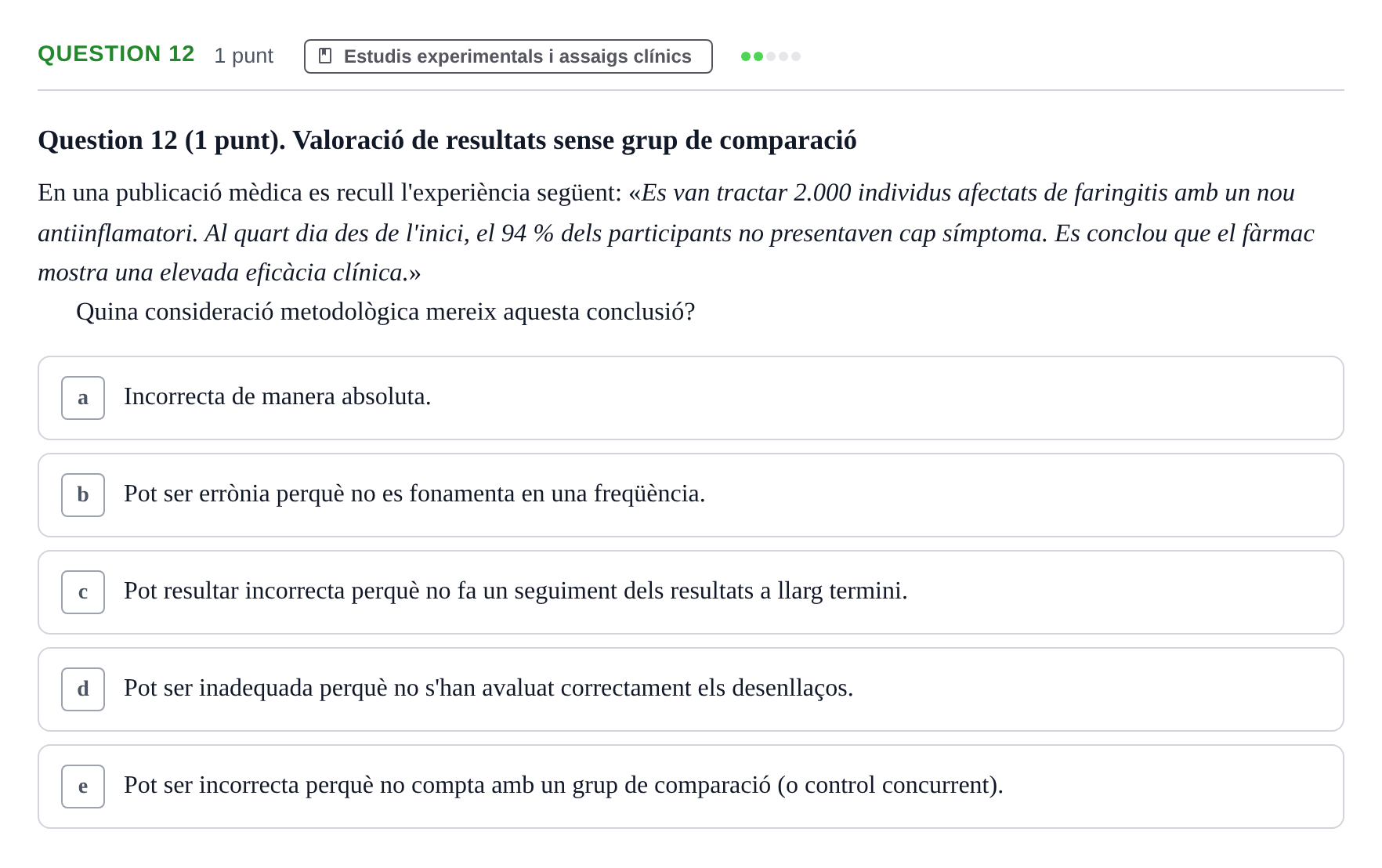
Task: Select answer option d letter box
Action: 83,689
